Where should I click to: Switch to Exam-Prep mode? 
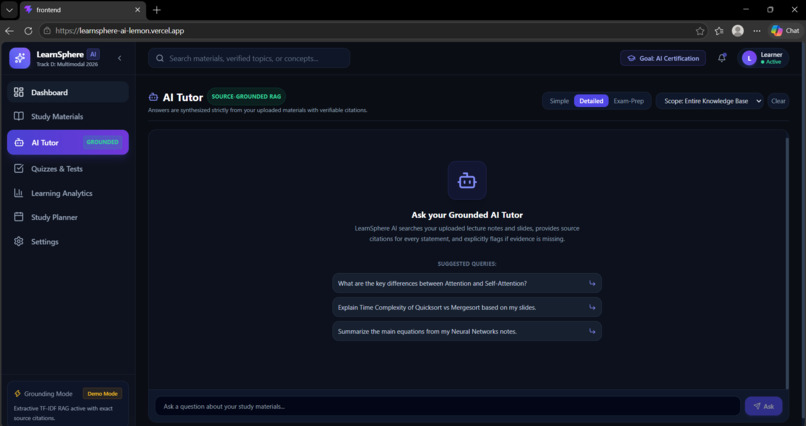[629, 101]
